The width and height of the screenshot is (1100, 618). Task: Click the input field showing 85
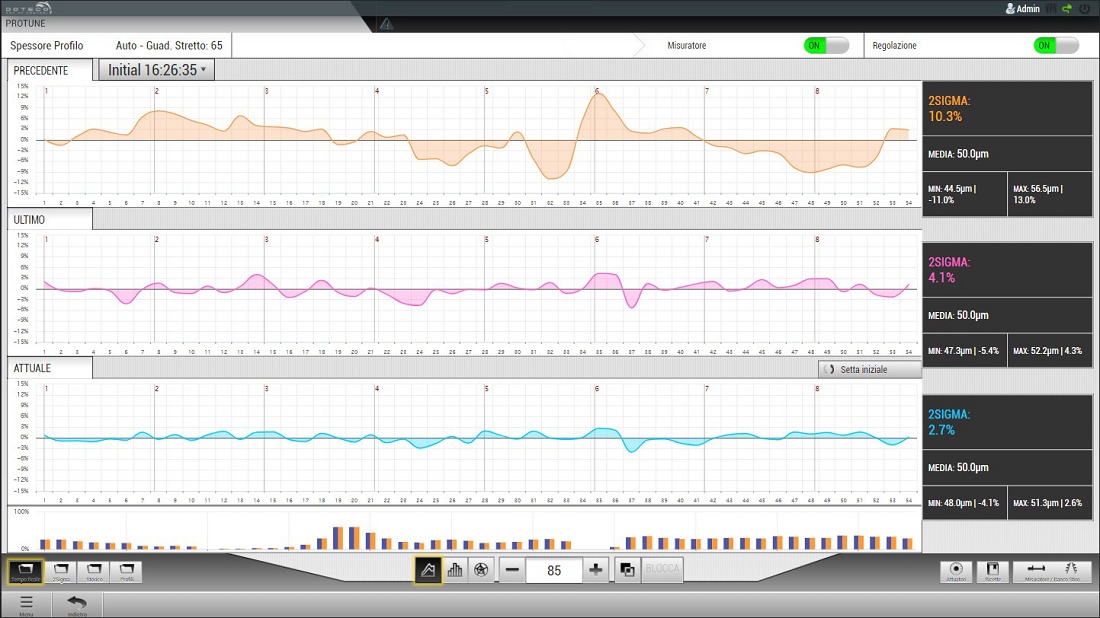[554, 570]
